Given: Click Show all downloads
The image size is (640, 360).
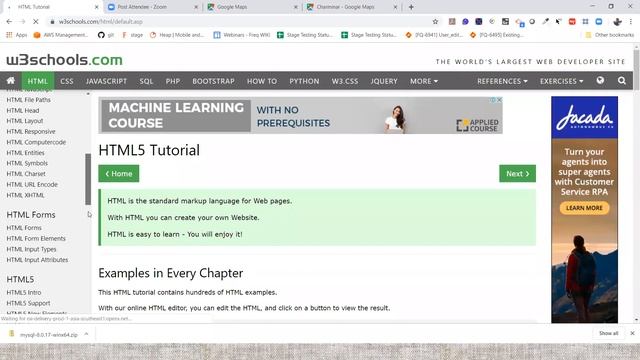Looking at the screenshot, I should point(608,333).
